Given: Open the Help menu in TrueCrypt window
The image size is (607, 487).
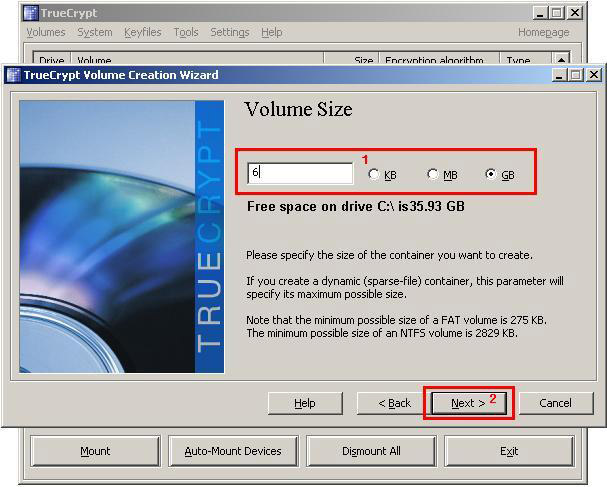Looking at the screenshot, I should click(x=271, y=32).
